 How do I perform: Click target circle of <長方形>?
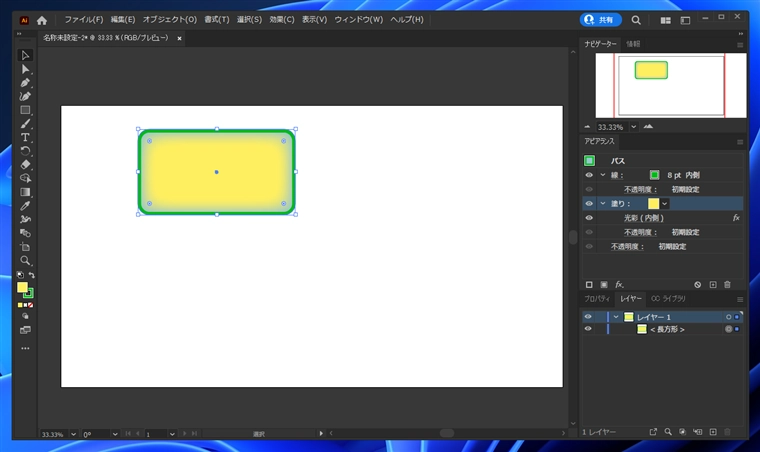[728, 329]
